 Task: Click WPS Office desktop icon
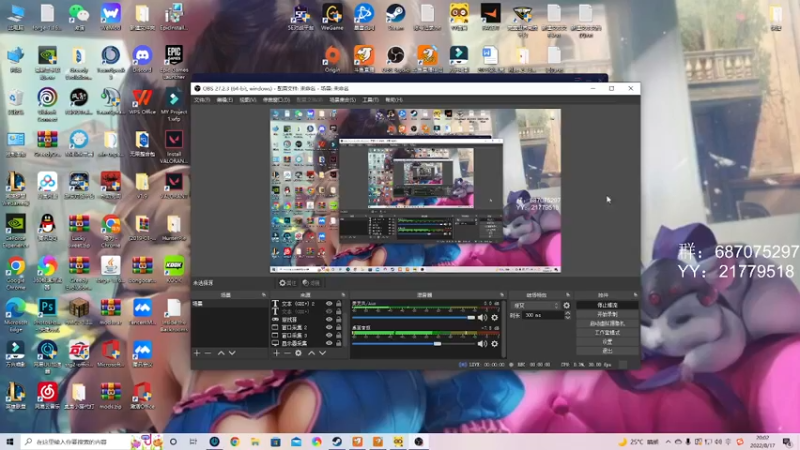click(142, 102)
